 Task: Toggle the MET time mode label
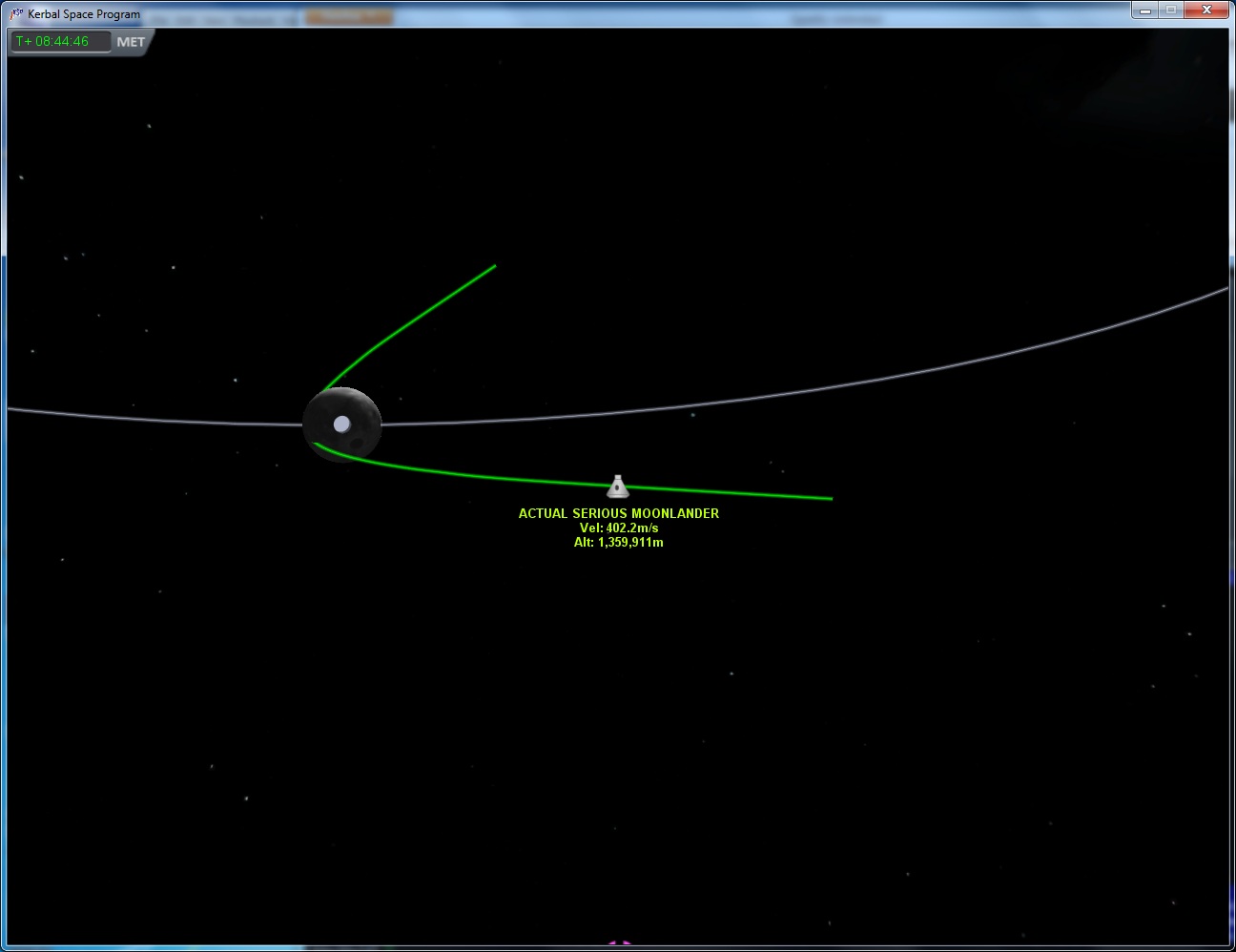click(131, 42)
